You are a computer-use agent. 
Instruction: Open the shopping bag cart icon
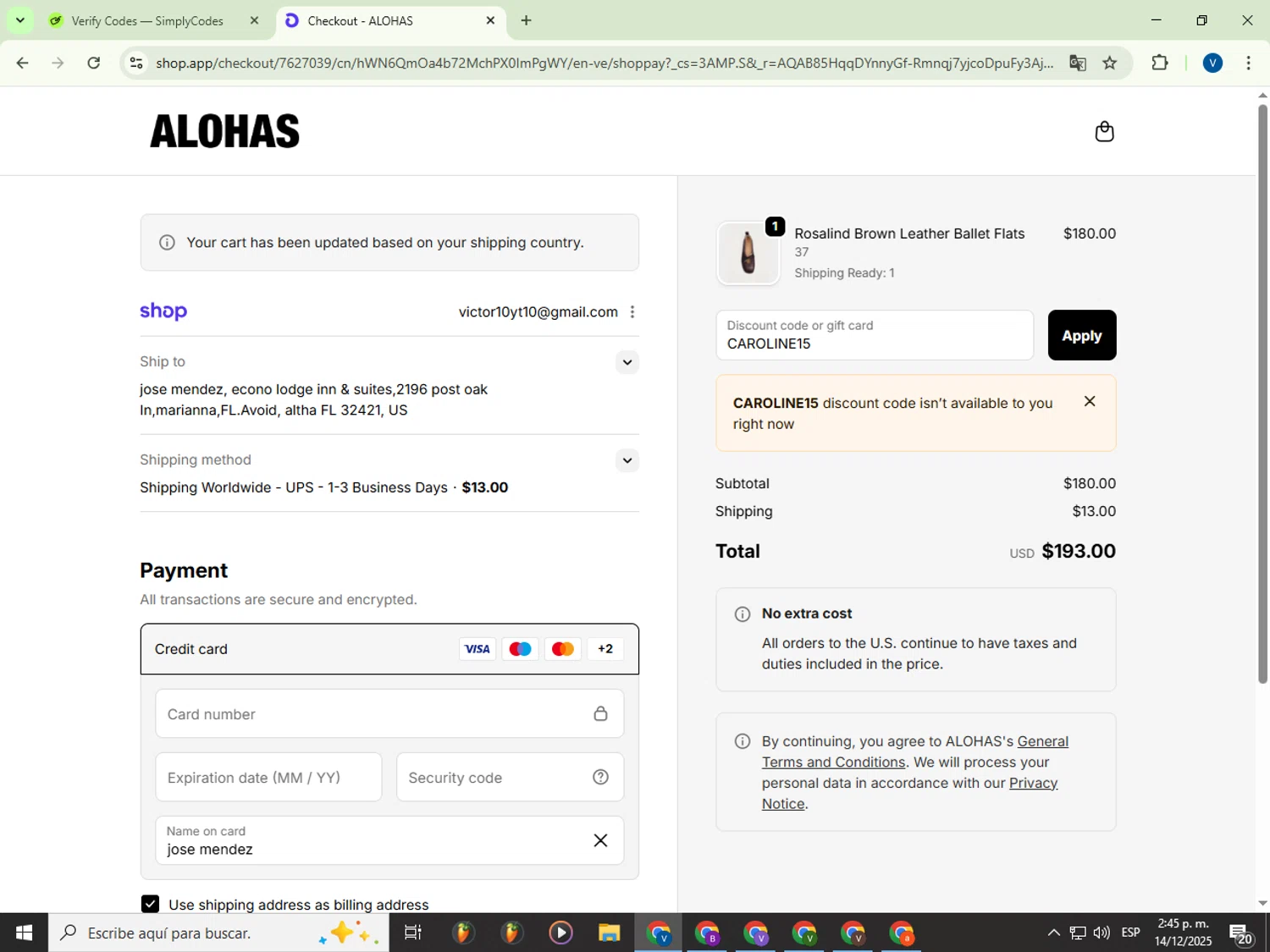click(1104, 131)
